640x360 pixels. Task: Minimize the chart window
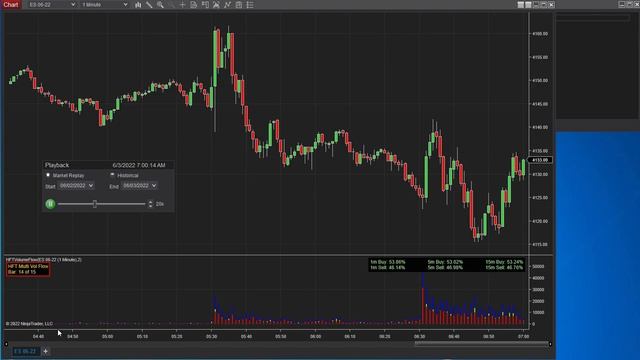[x=536, y=4]
